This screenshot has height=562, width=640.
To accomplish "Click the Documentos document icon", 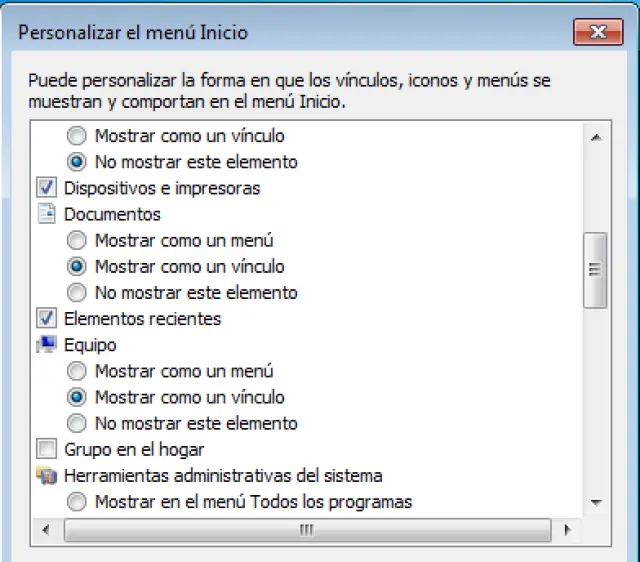I will 46,214.
